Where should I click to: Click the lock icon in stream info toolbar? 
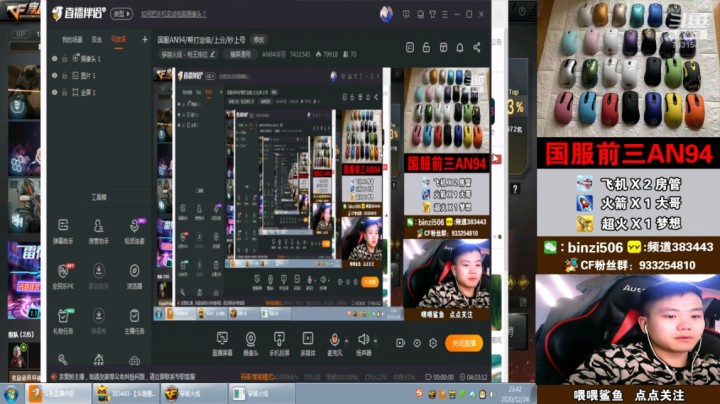[x=427, y=47]
